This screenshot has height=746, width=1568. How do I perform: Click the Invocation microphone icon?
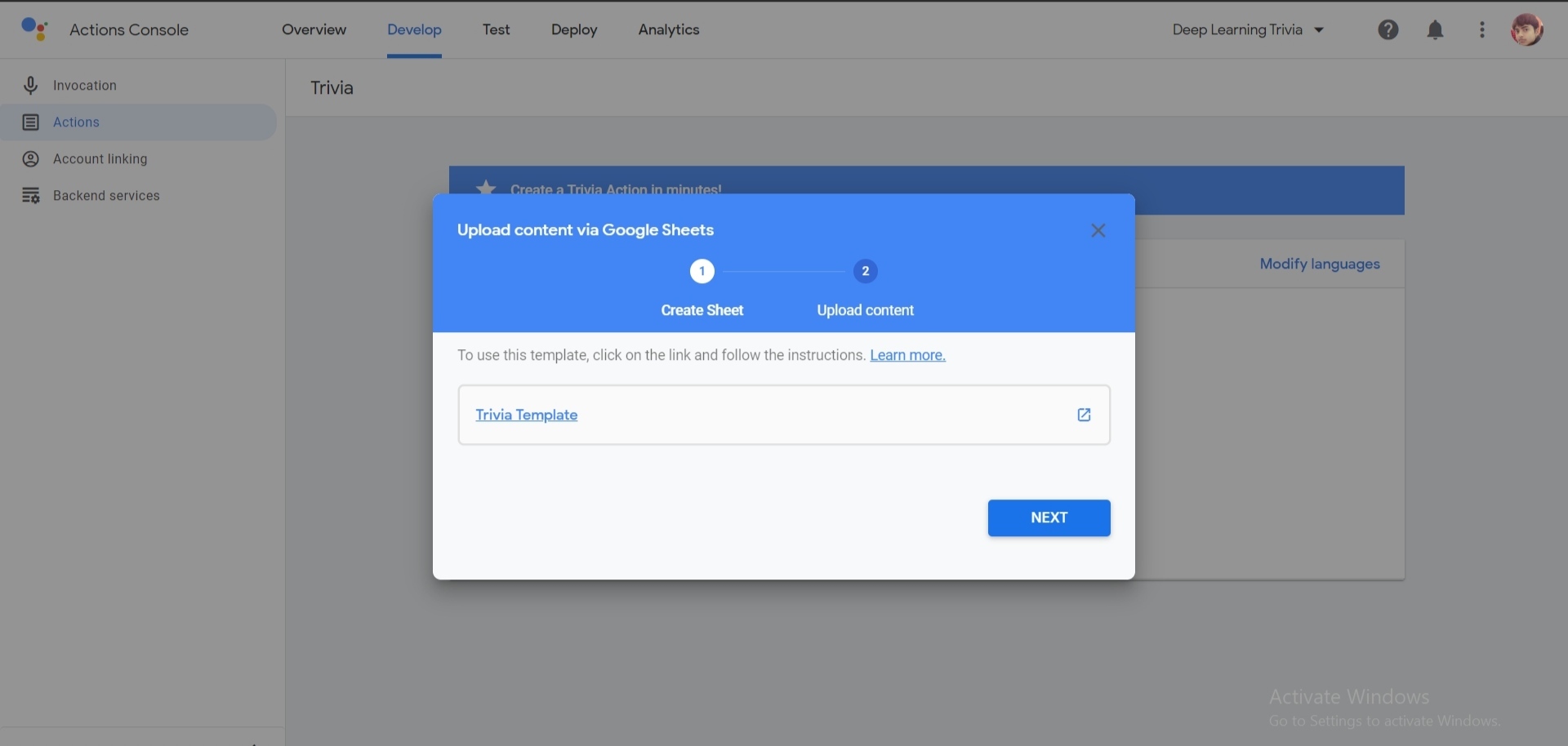[x=30, y=86]
